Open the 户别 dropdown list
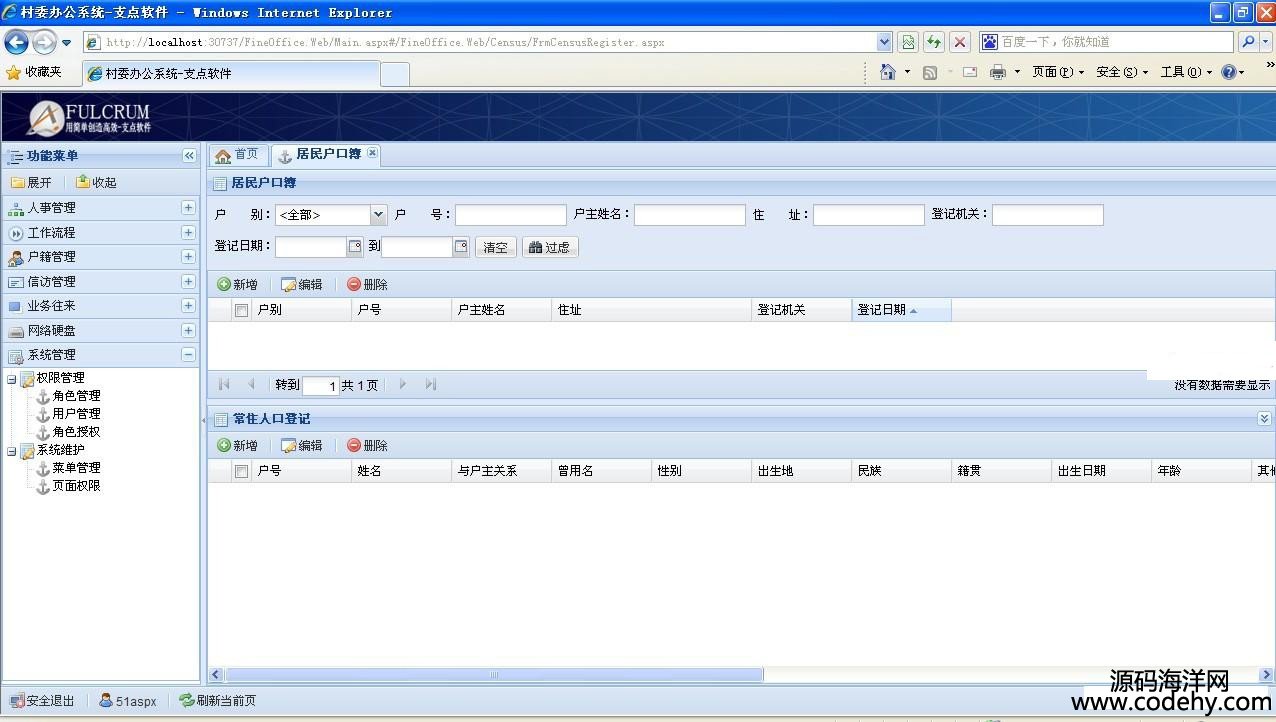This screenshot has height=722, width=1276. tap(378, 215)
